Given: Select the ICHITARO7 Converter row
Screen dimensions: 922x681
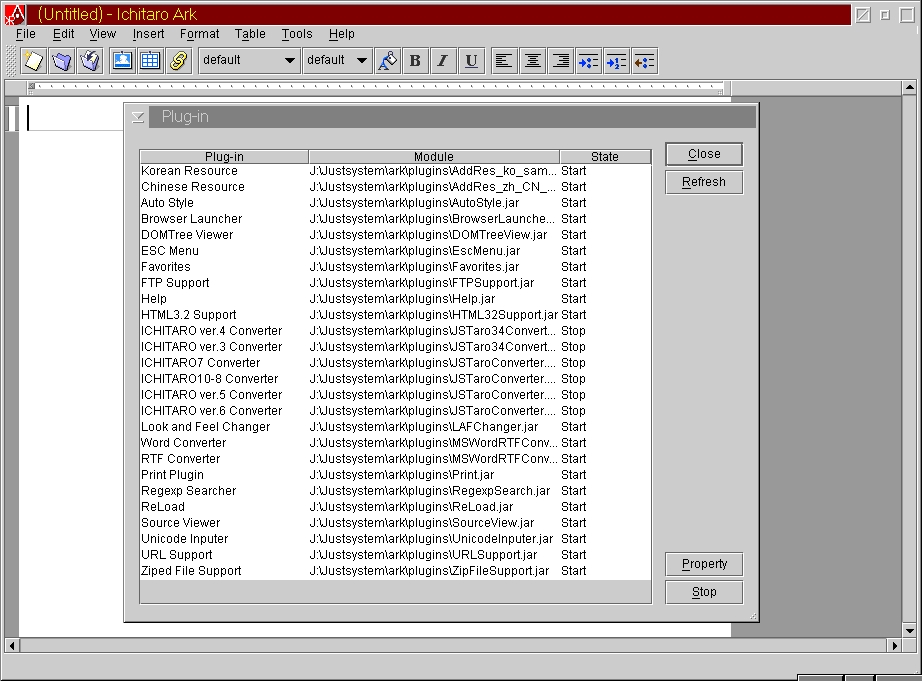Looking at the screenshot, I should (x=395, y=363).
